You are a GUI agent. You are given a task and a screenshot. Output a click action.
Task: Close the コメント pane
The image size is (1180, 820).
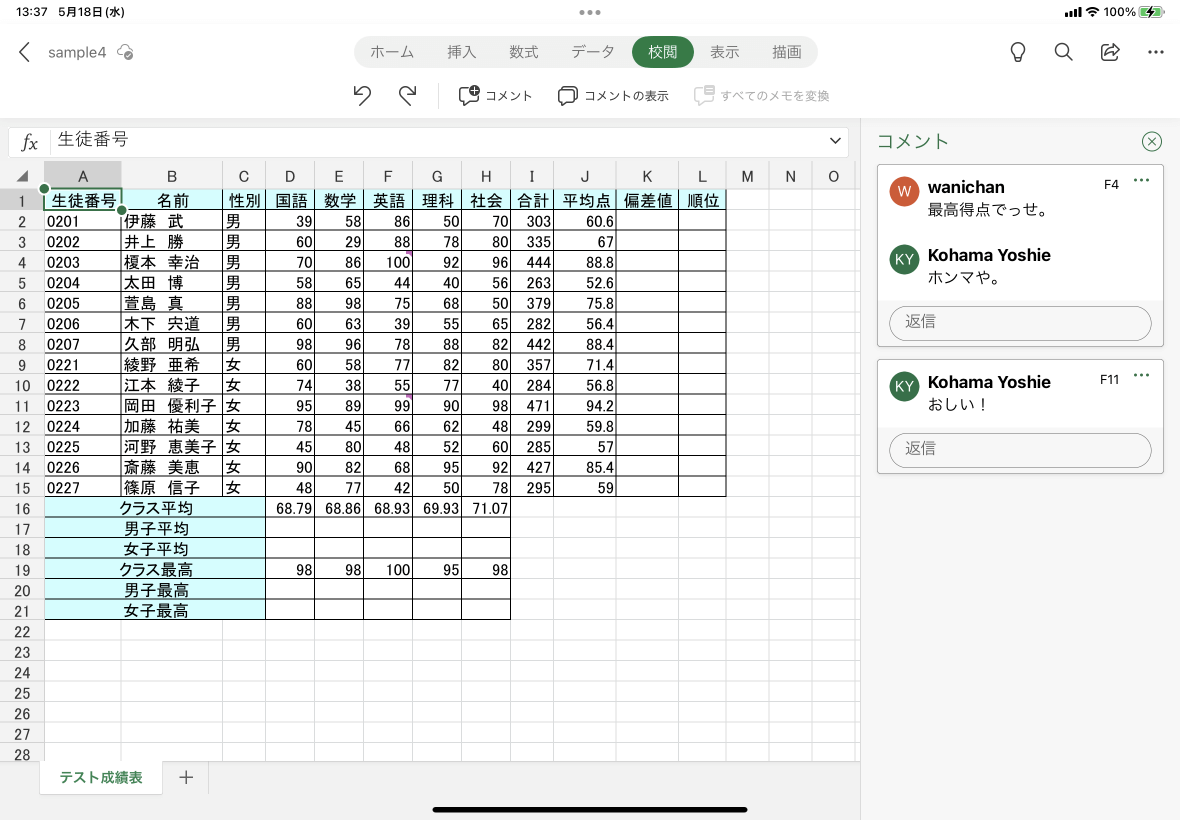(1152, 141)
